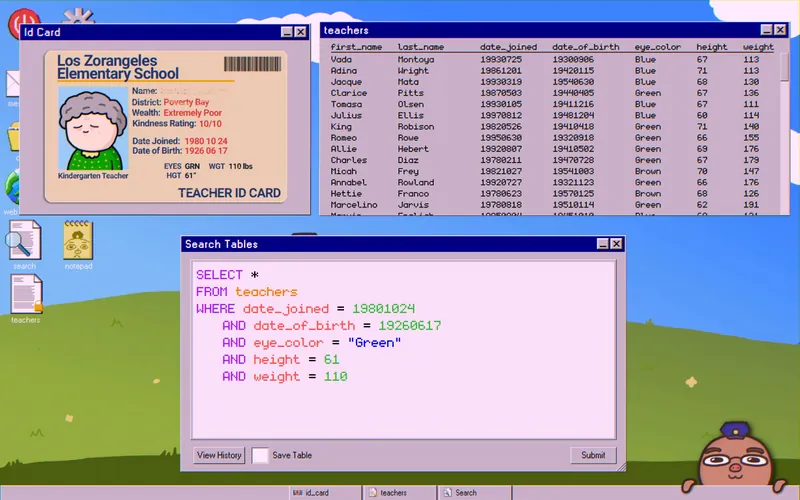Click the value 19260617 in the query
Image resolution: width=800 pixels, height=500 pixels.
(x=410, y=326)
